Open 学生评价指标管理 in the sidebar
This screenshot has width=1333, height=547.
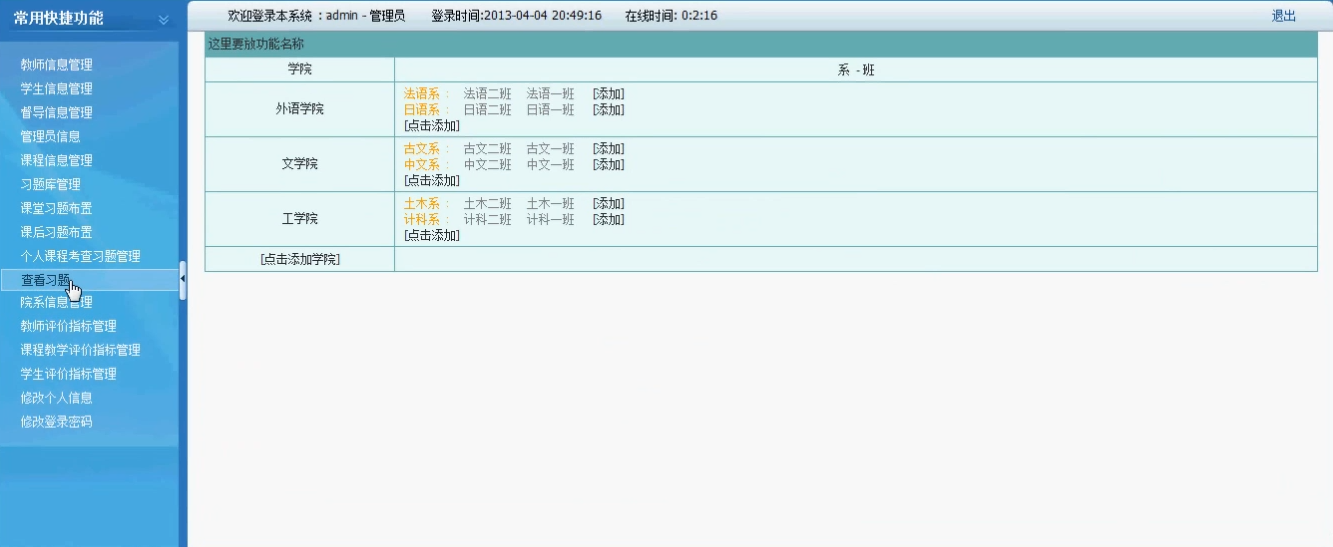[x=69, y=375]
